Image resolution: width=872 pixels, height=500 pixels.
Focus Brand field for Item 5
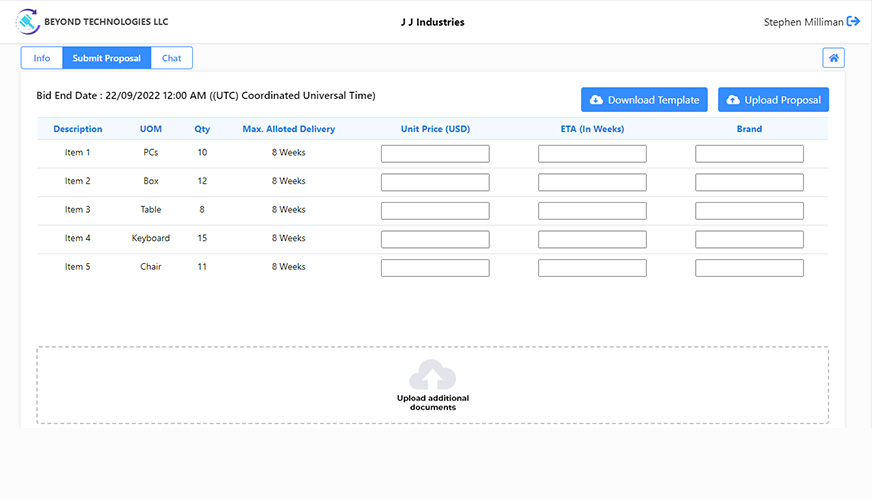click(x=749, y=268)
